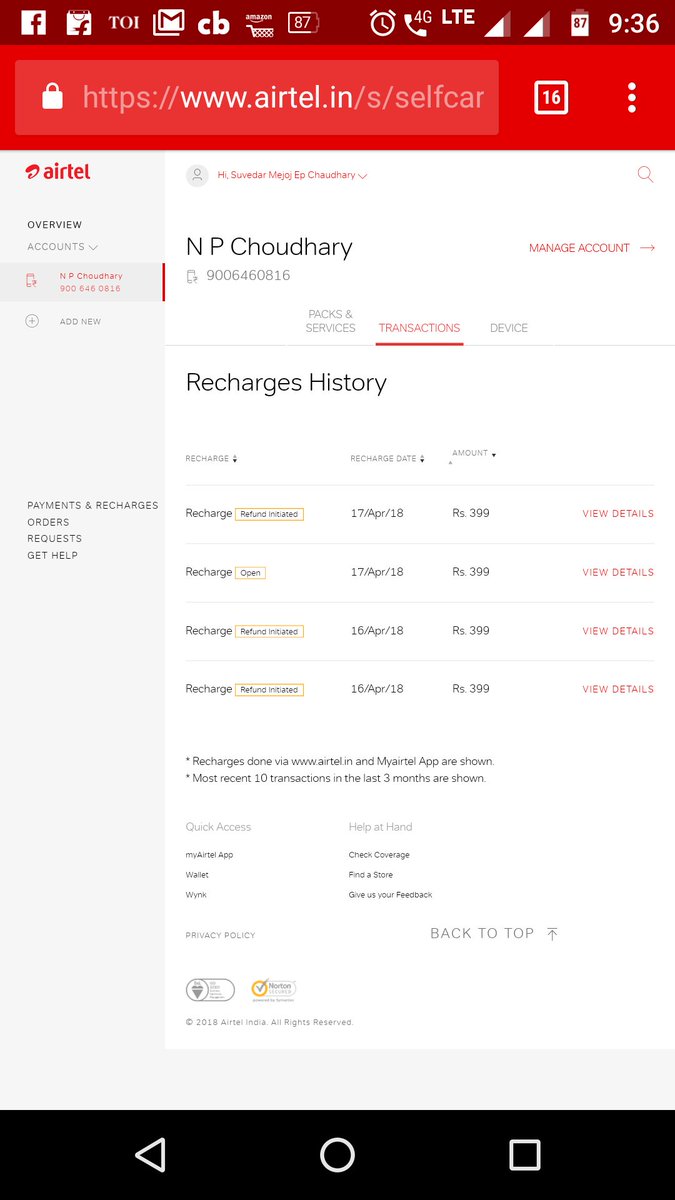Tap the Android recent apps button
The width and height of the screenshot is (675, 1200).
click(x=524, y=1155)
